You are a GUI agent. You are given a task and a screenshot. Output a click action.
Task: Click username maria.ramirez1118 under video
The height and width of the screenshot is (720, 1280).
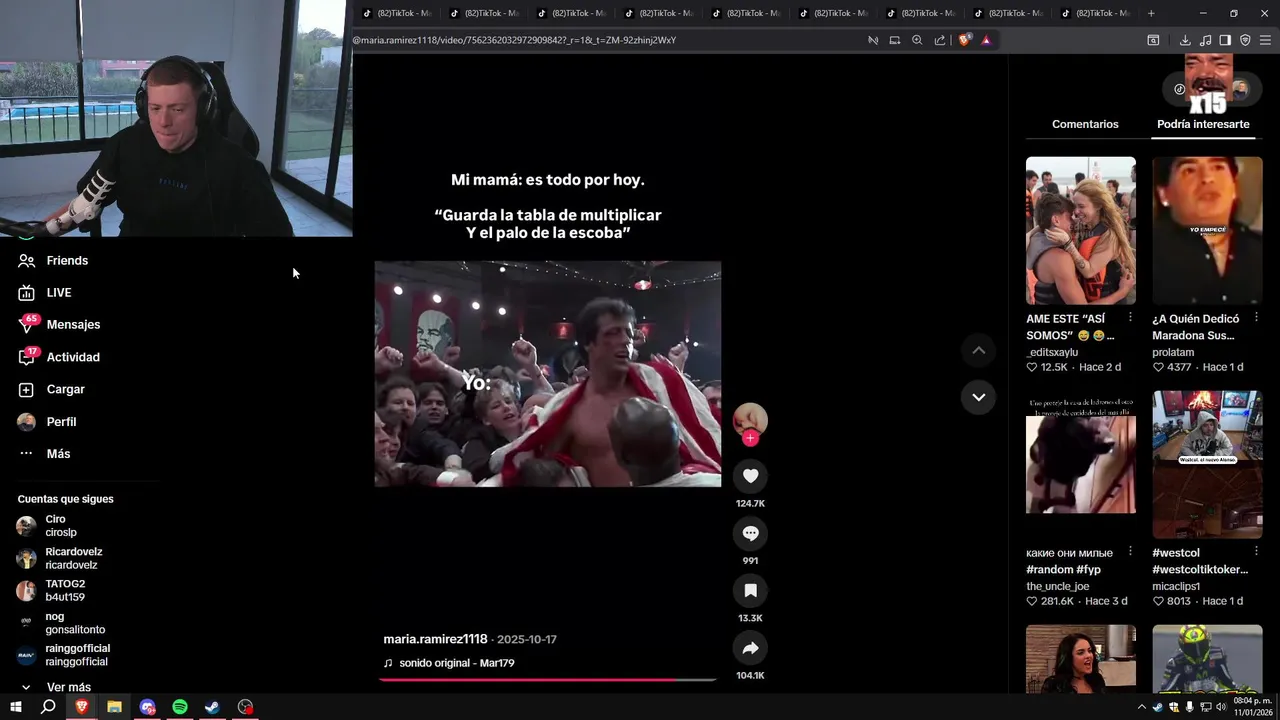(435, 639)
